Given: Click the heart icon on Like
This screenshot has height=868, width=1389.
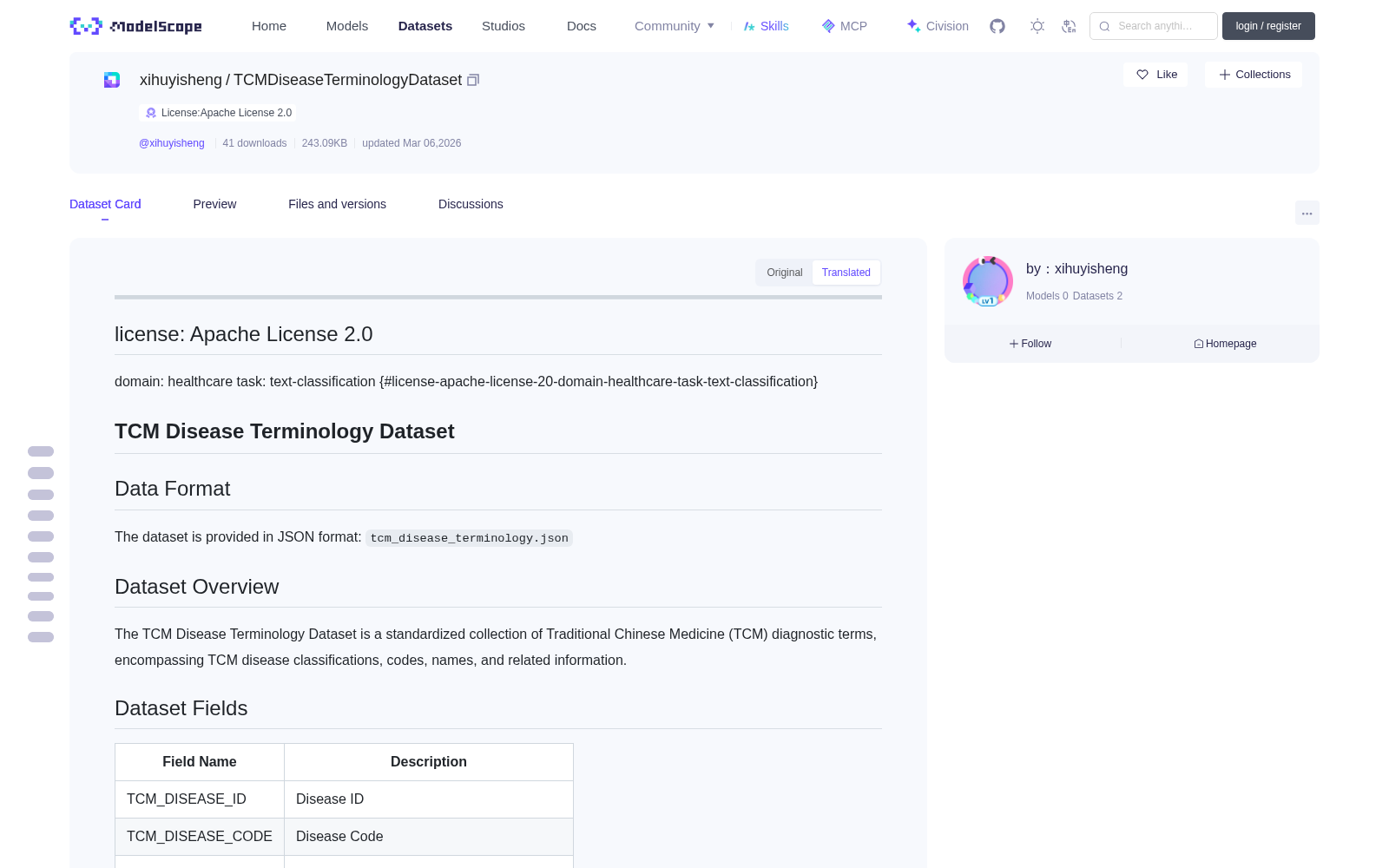Looking at the screenshot, I should click(1142, 75).
